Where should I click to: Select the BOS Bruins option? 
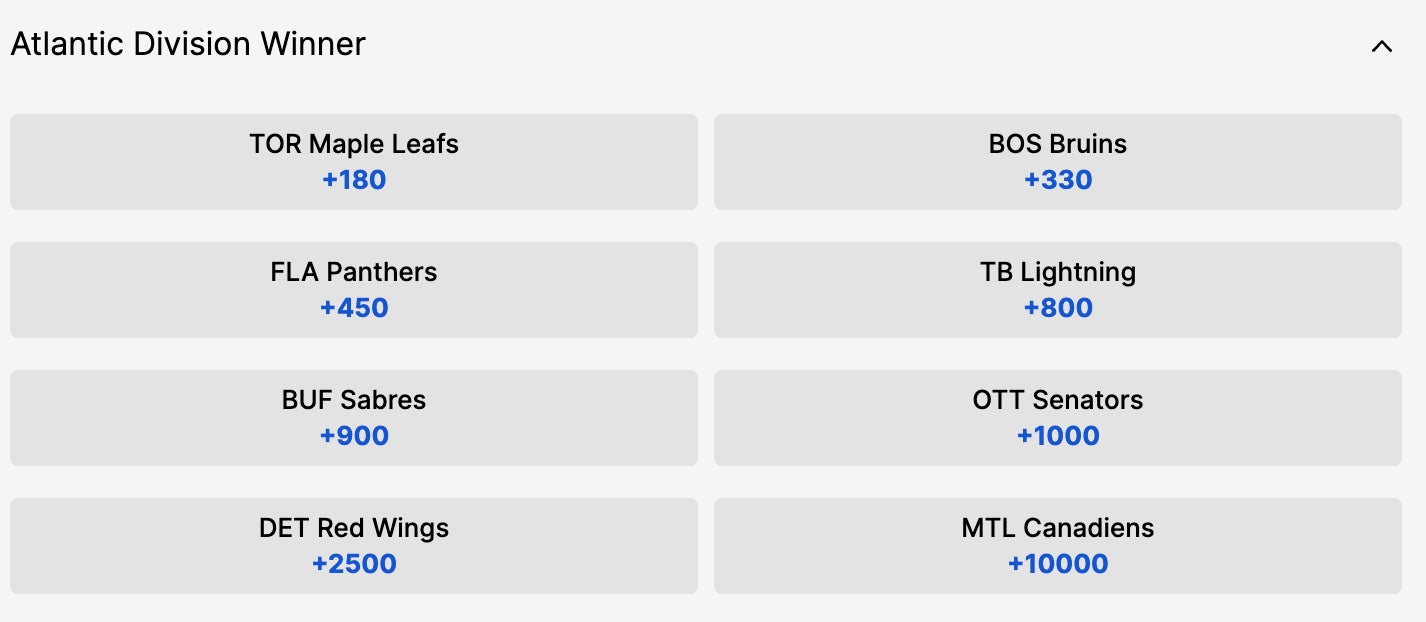pos(1057,162)
